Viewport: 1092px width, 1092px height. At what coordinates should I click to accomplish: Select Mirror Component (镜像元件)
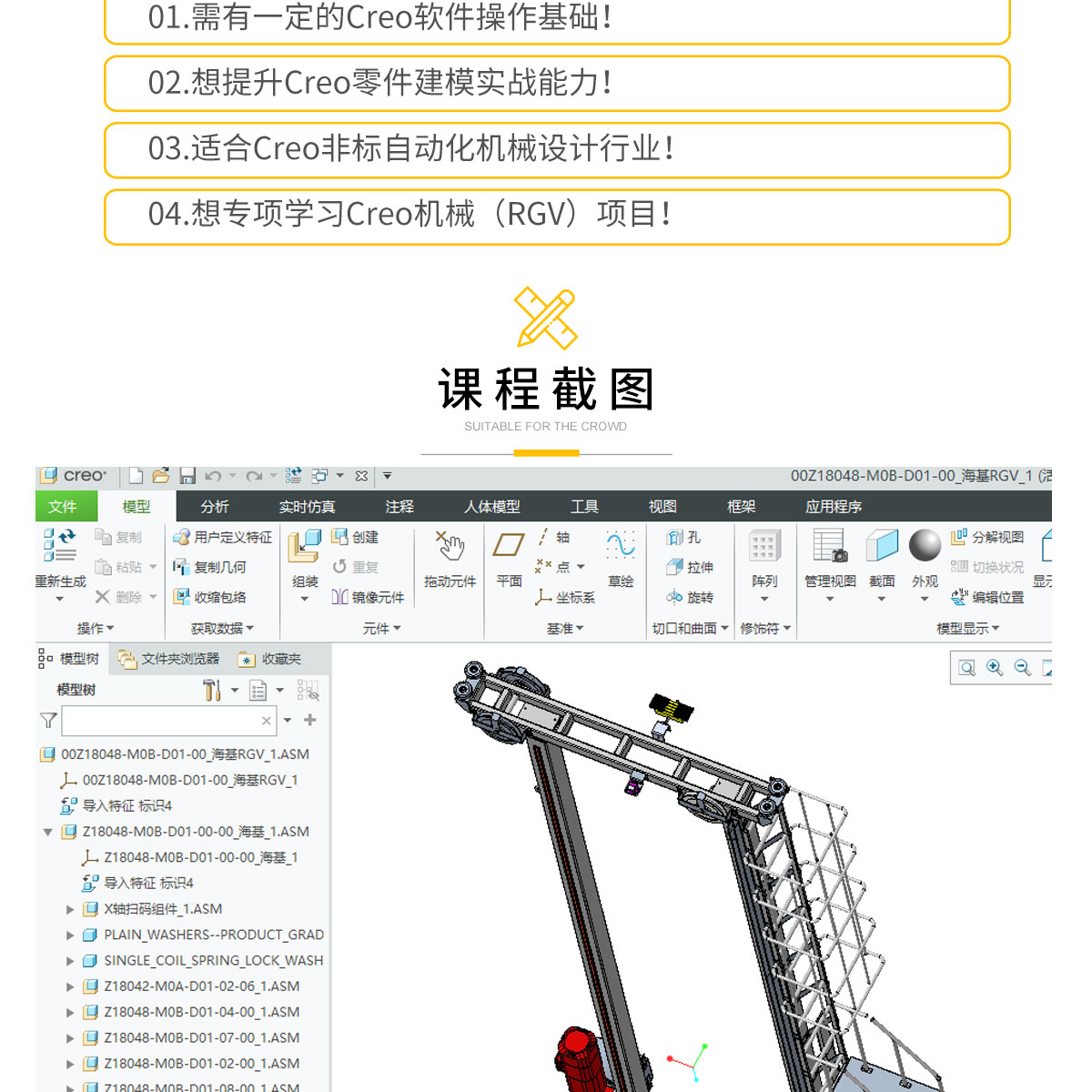point(368,597)
